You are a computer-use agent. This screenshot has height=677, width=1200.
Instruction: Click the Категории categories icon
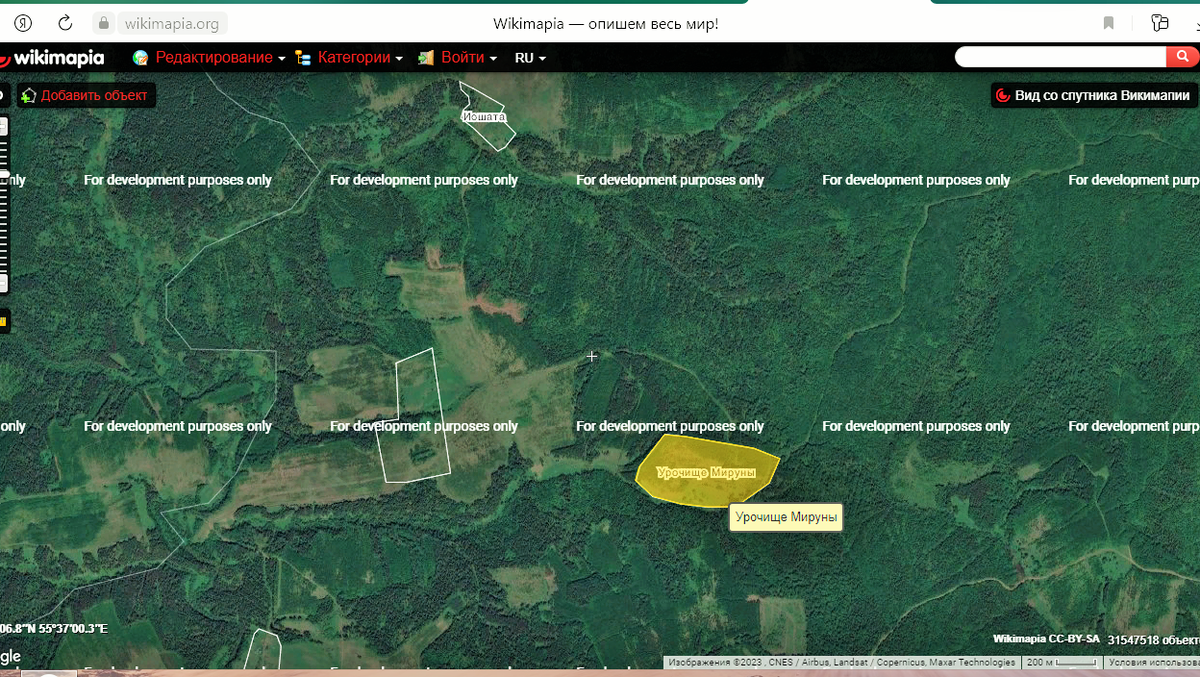[x=302, y=57]
